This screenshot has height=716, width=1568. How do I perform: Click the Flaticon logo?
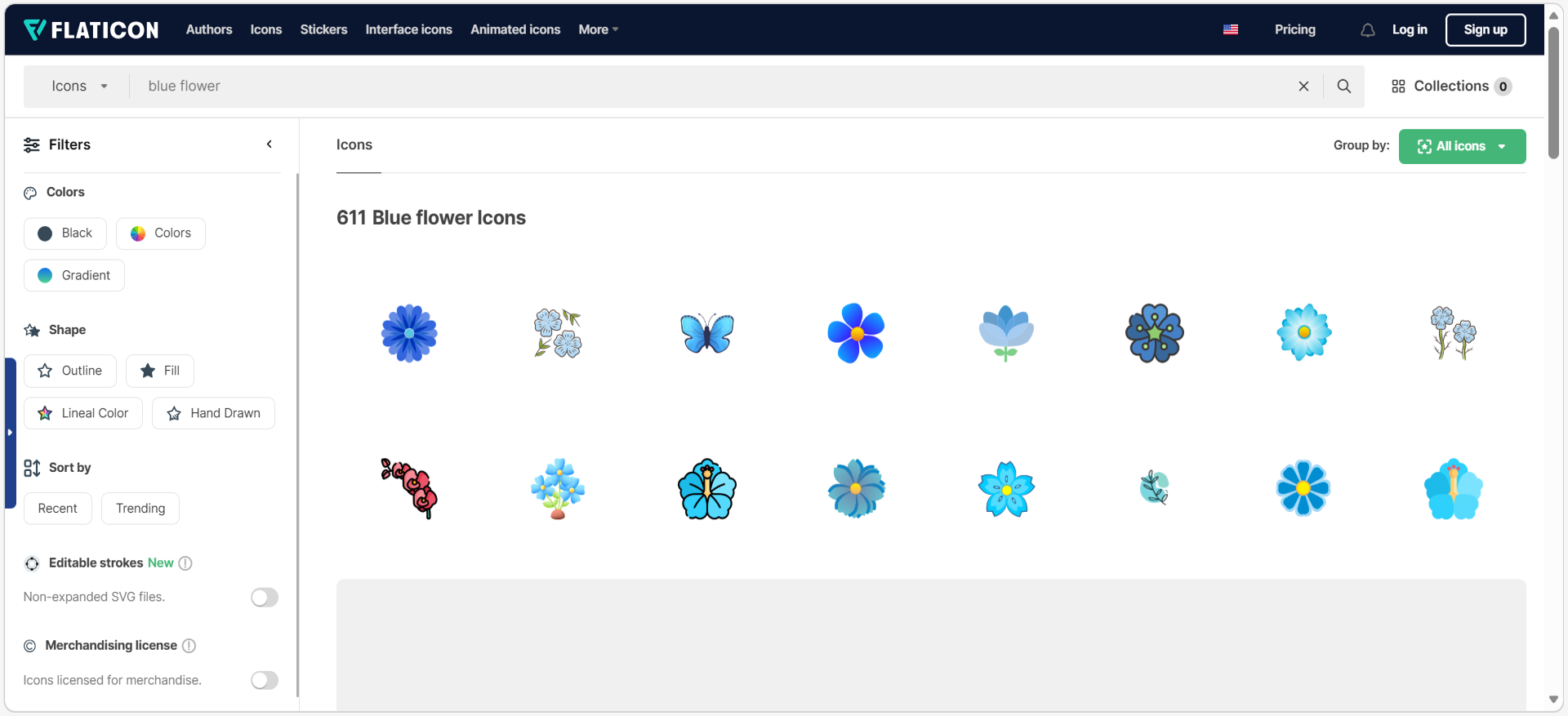coord(91,30)
